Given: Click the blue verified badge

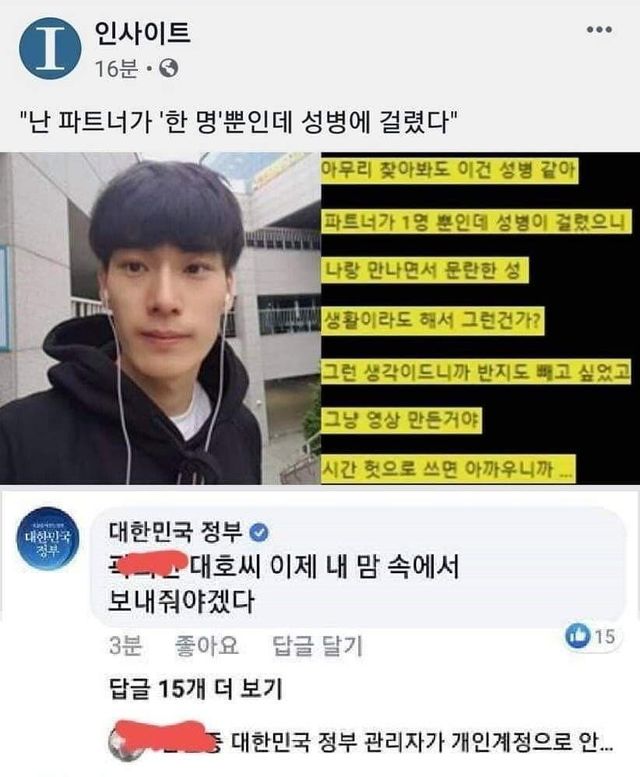Looking at the screenshot, I should [x=259, y=533].
